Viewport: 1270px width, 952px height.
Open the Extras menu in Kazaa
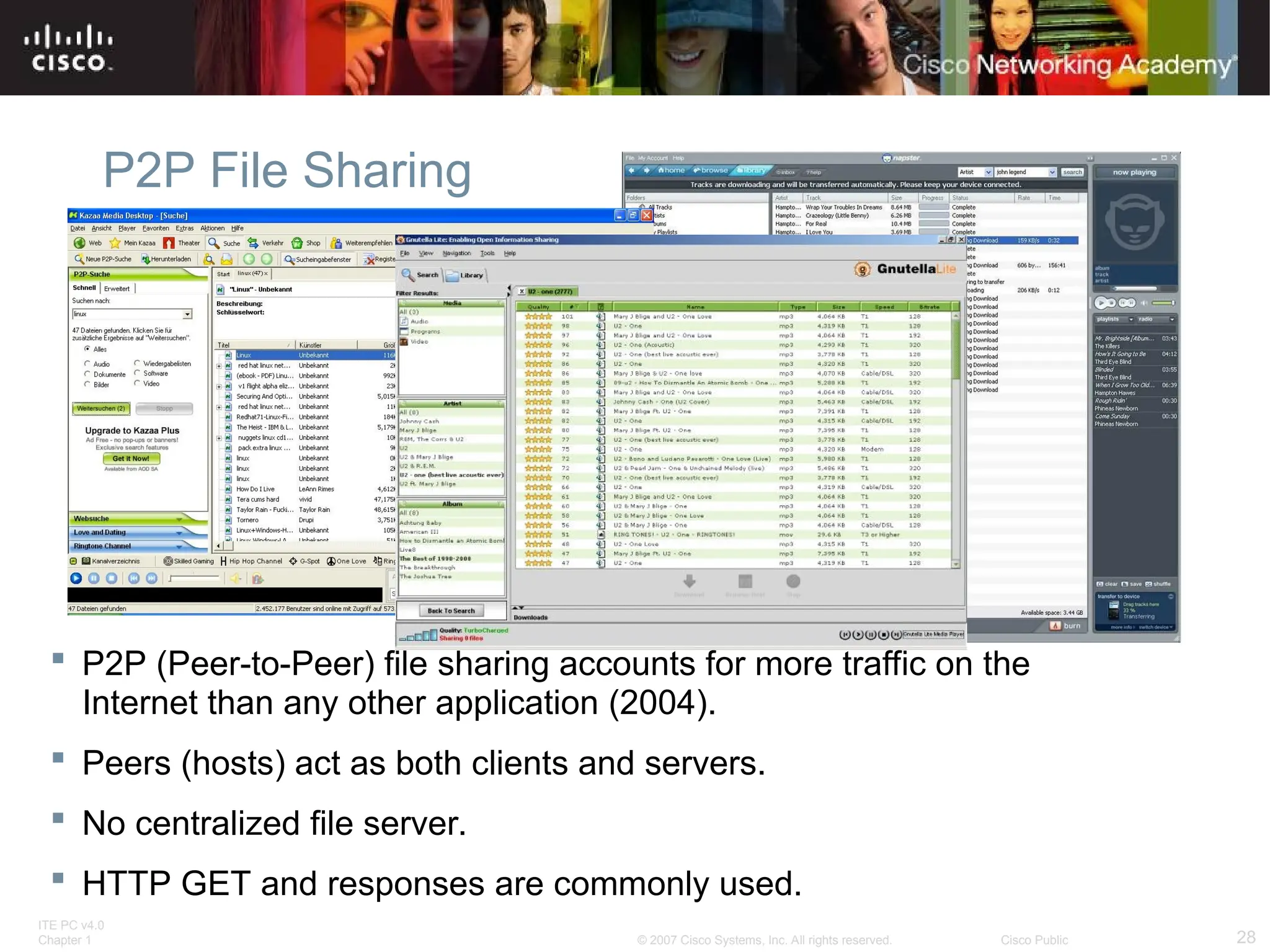tap(184, 228)
